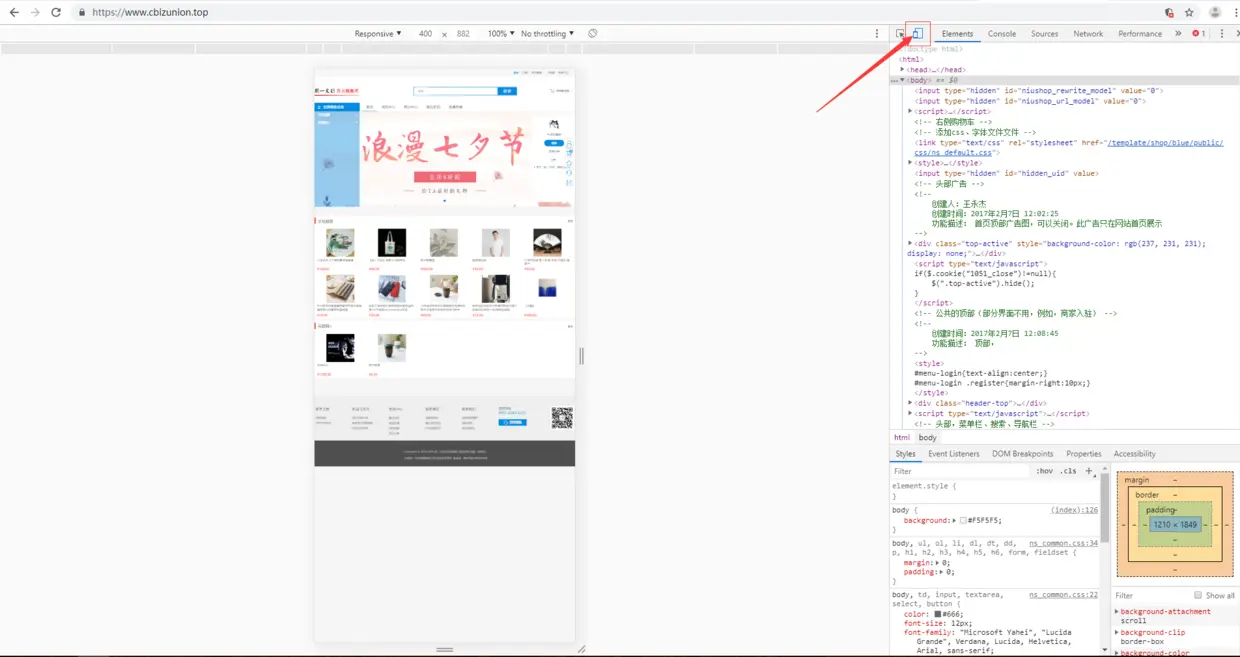Click the red extension icon near the star
1240x657 pixels.
[1169, 13]
